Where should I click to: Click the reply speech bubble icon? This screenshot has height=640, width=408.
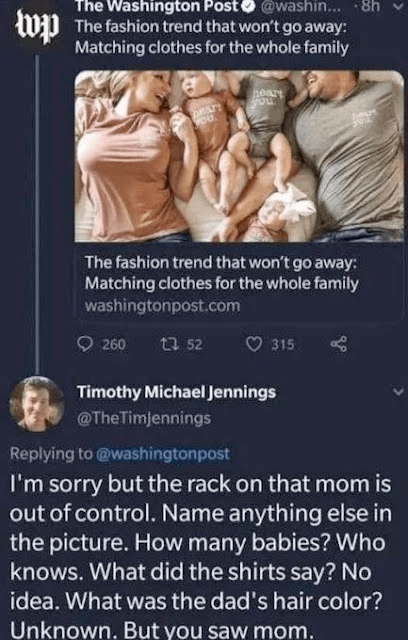click(x=85, y=345)
